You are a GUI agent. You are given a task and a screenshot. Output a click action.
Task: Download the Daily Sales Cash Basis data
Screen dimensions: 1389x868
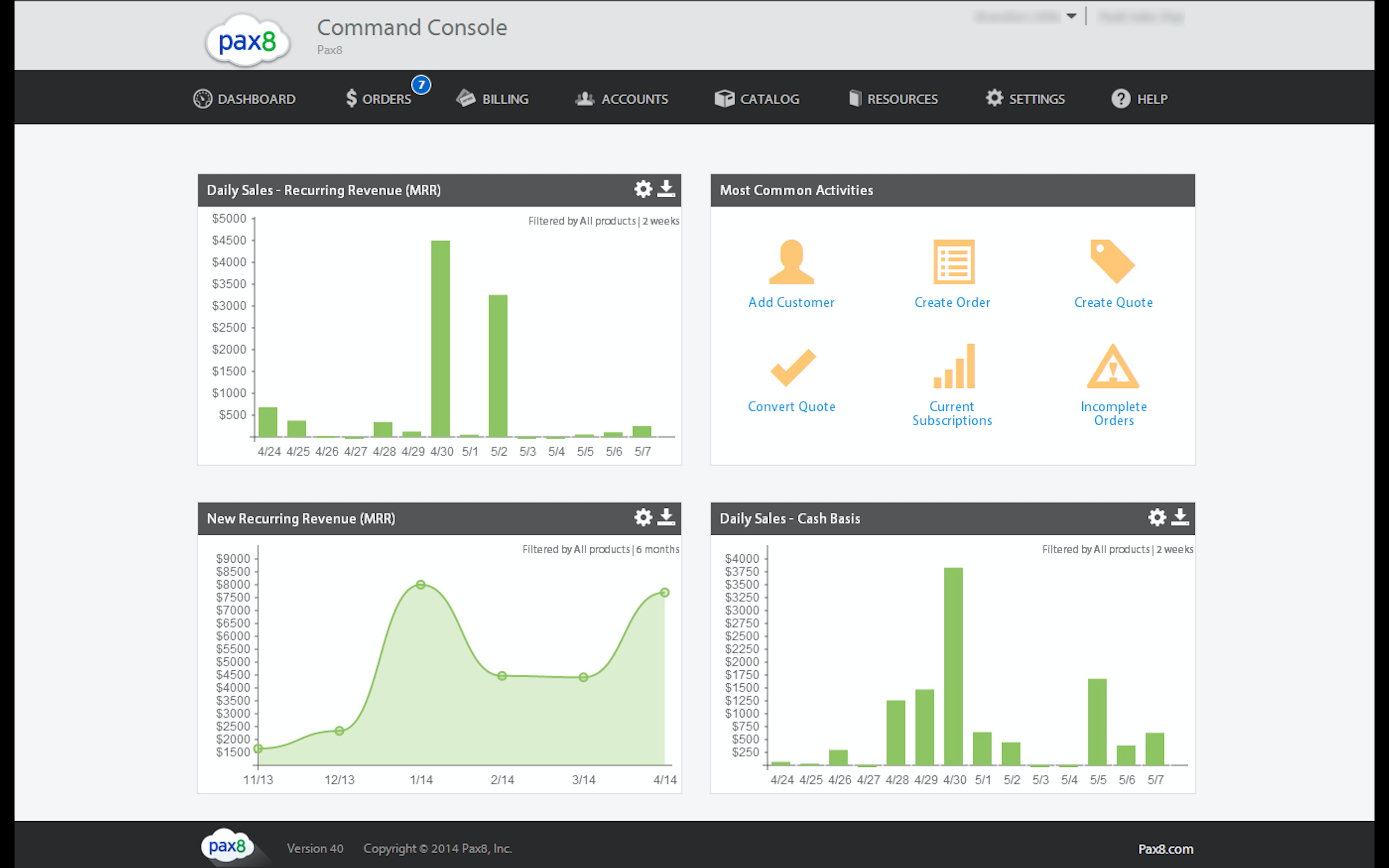point(1180,518)
